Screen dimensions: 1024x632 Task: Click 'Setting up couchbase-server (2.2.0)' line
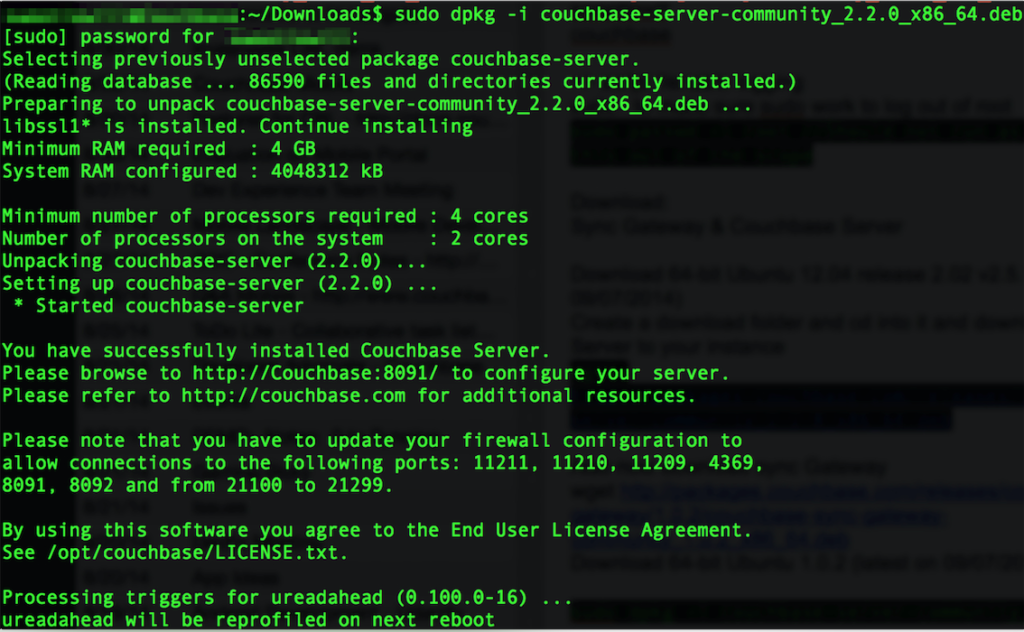click(219, 283)
